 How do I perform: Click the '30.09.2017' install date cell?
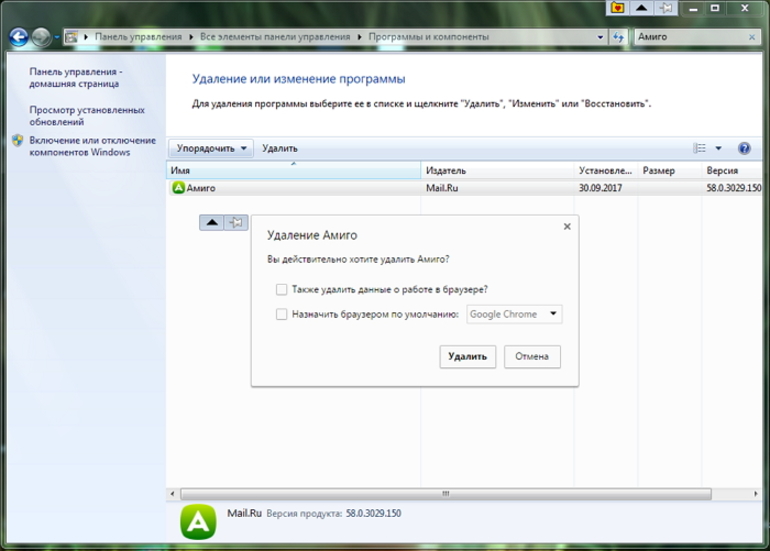coord(600,188)
